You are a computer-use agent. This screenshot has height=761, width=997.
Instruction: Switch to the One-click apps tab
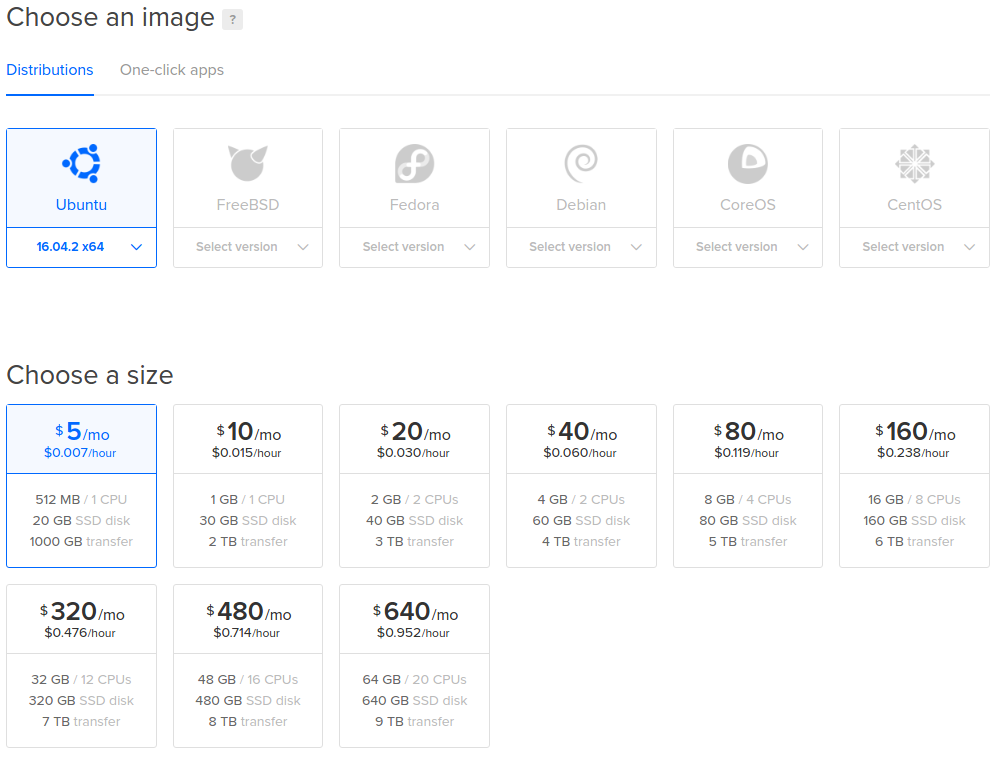tap(172, 70)
